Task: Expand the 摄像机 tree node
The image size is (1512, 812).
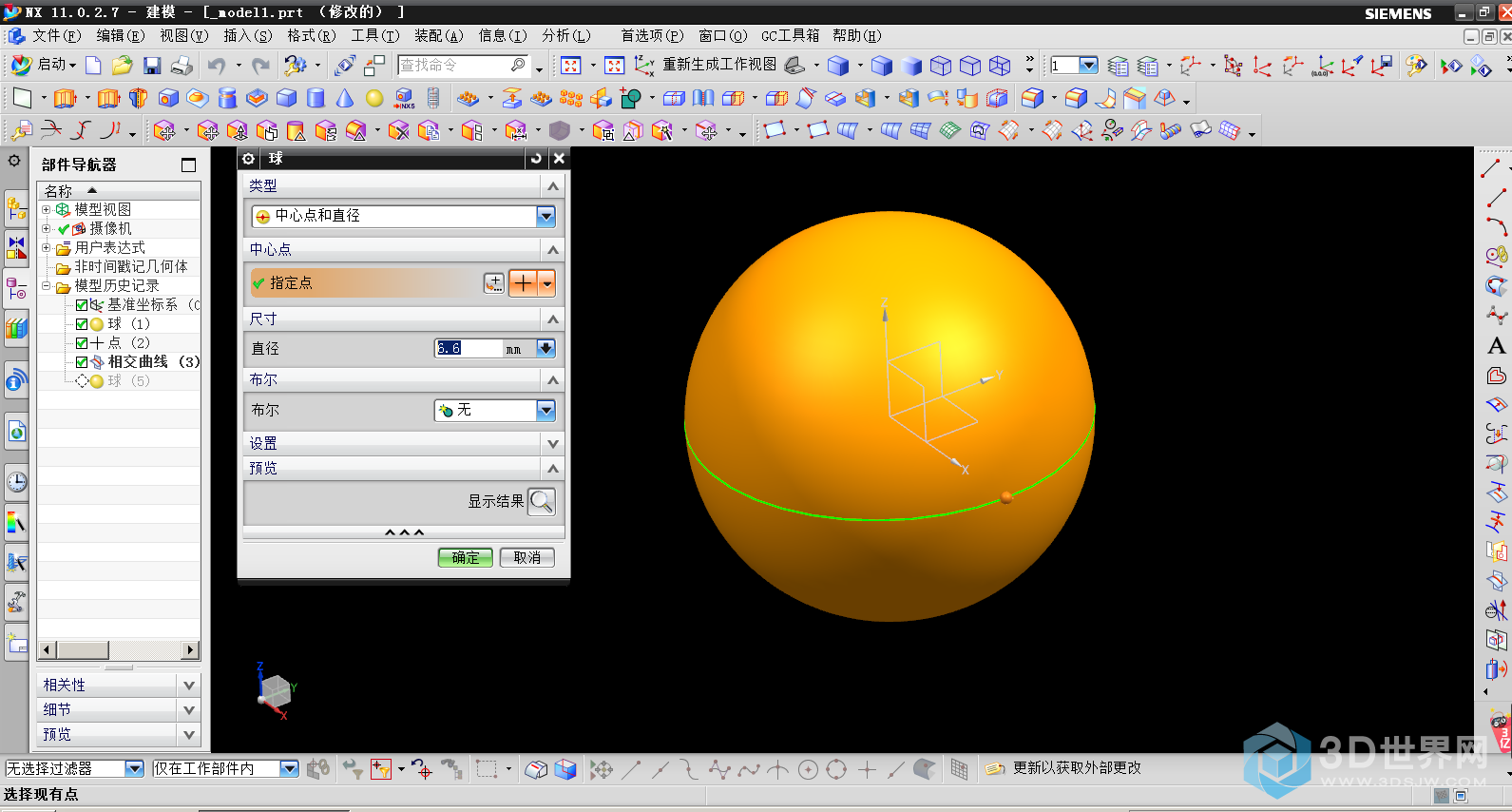Action: point(46,228)
